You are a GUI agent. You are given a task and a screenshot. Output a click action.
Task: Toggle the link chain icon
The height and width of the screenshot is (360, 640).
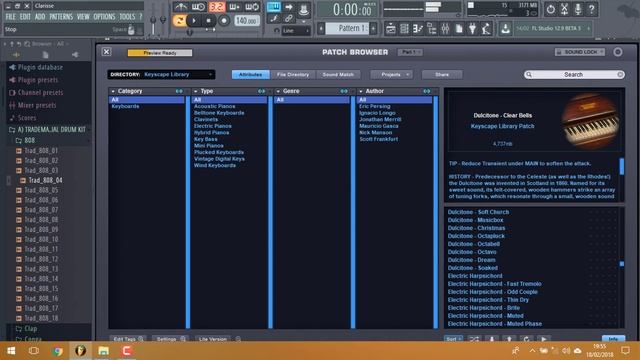[x=289, y=18]
